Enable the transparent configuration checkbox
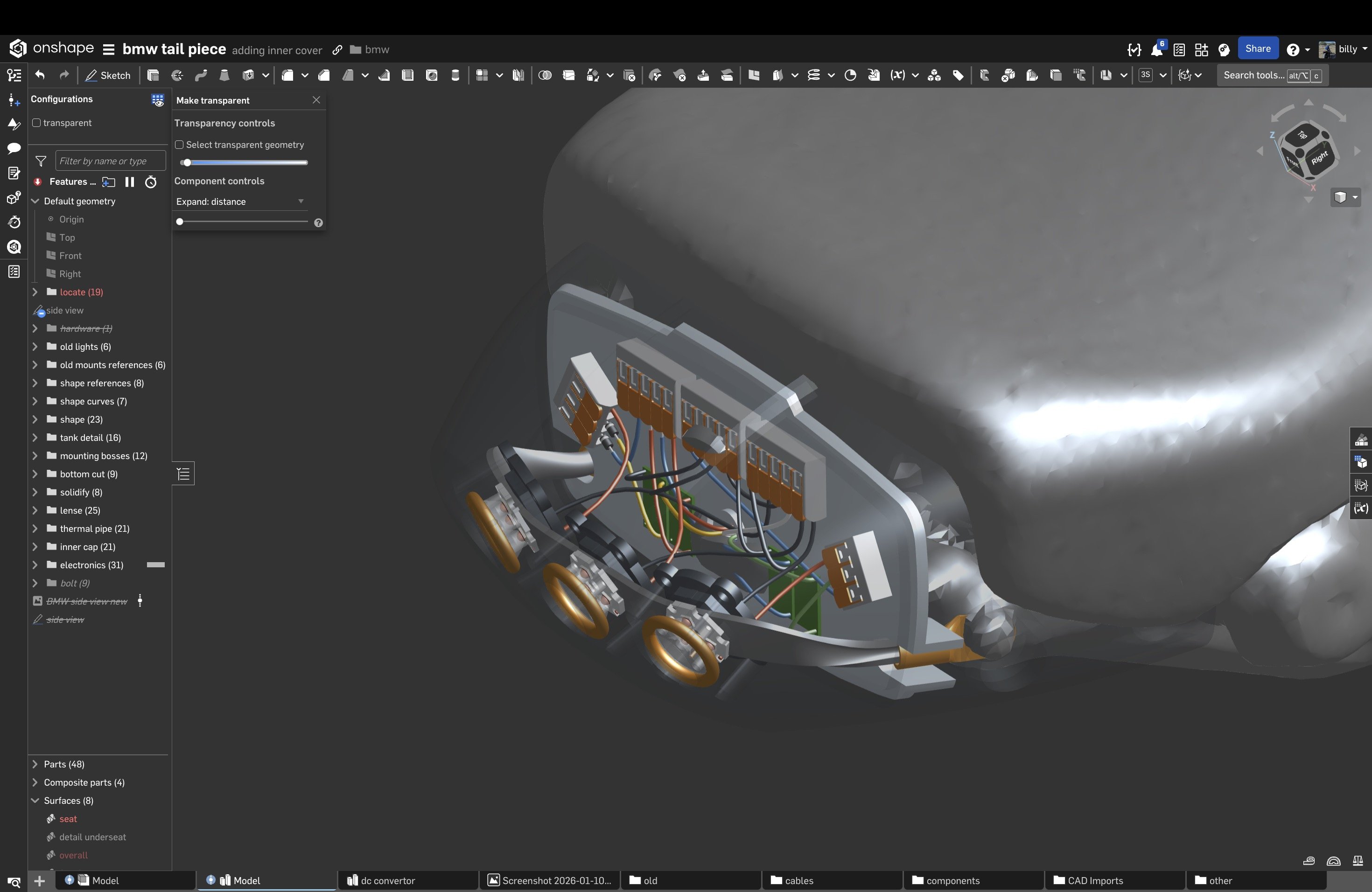The image size is (1372, 892). tap(37, 123)
